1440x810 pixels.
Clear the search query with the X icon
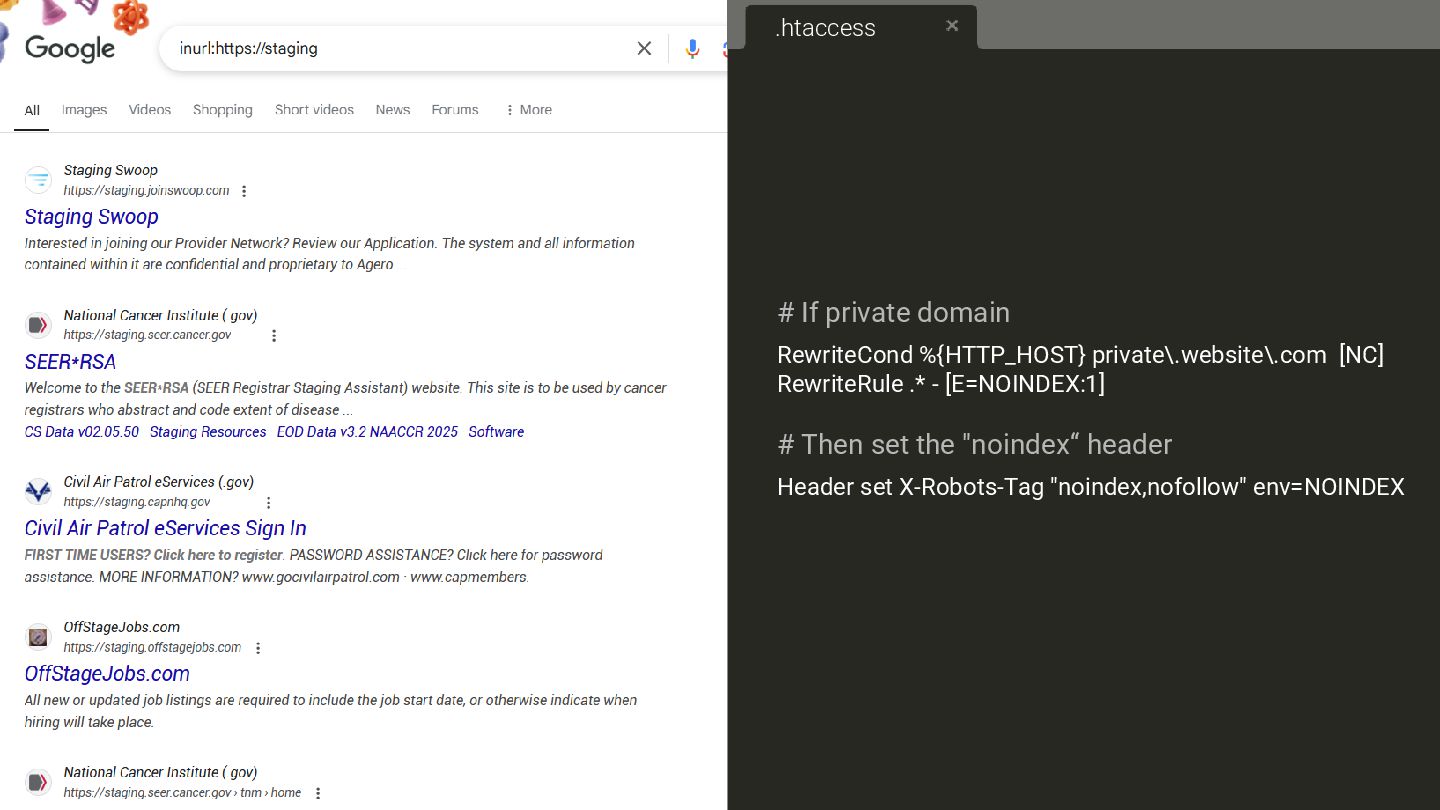(644, 48)
